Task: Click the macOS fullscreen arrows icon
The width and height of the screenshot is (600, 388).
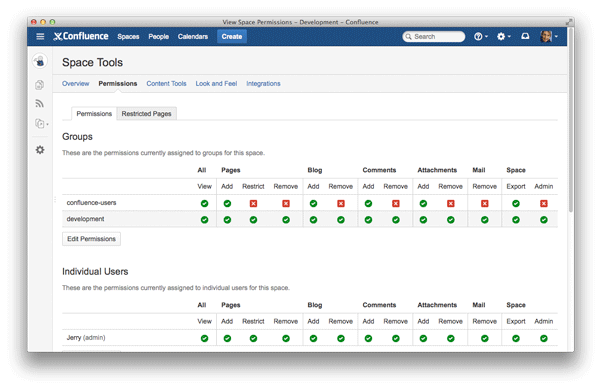Action: pos(569,22)
